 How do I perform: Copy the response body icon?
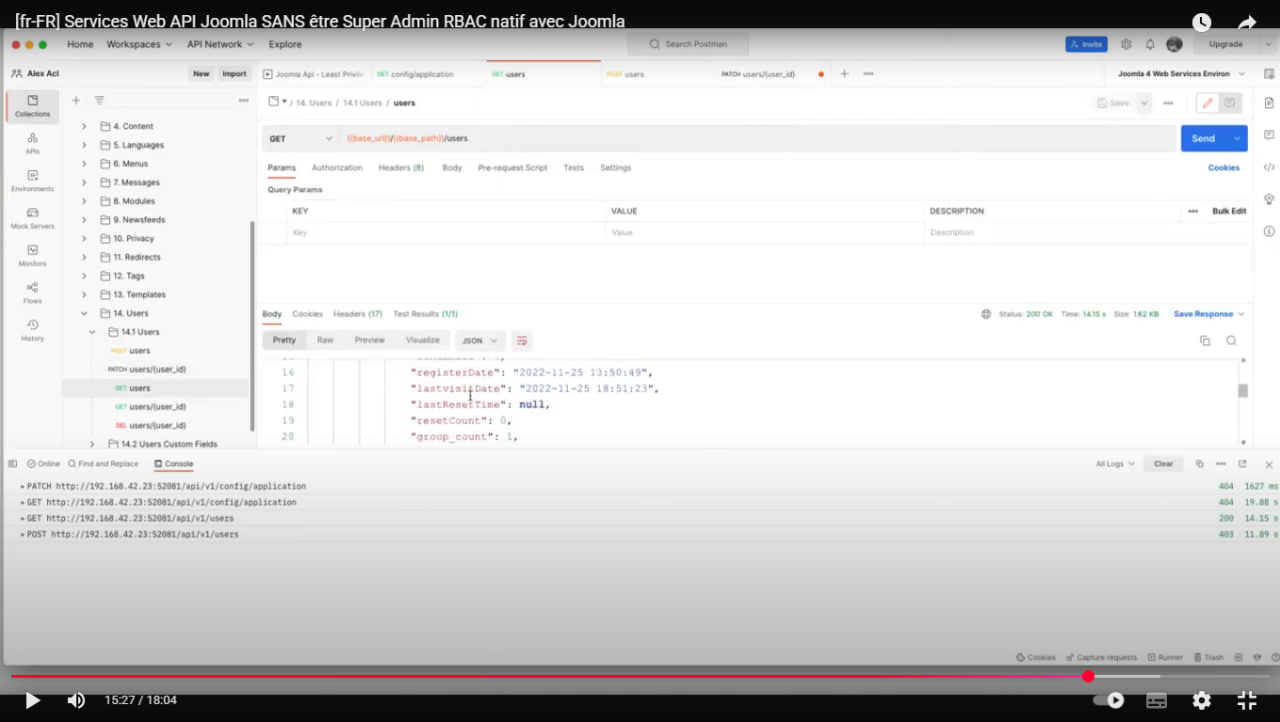(x=1205, y=341)
